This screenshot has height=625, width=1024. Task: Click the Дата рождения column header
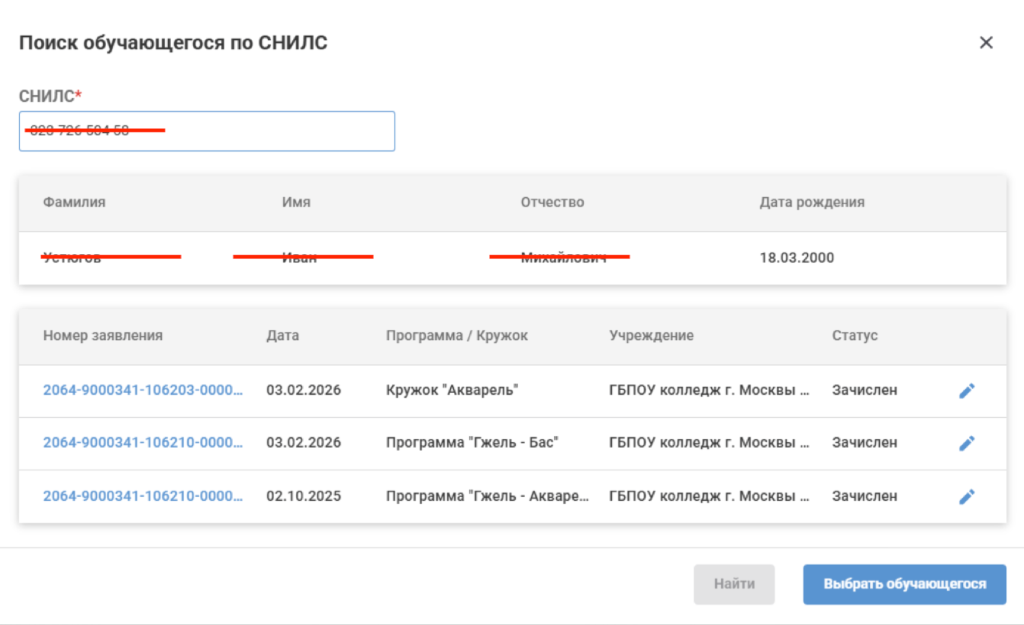[x=812, y=202]
